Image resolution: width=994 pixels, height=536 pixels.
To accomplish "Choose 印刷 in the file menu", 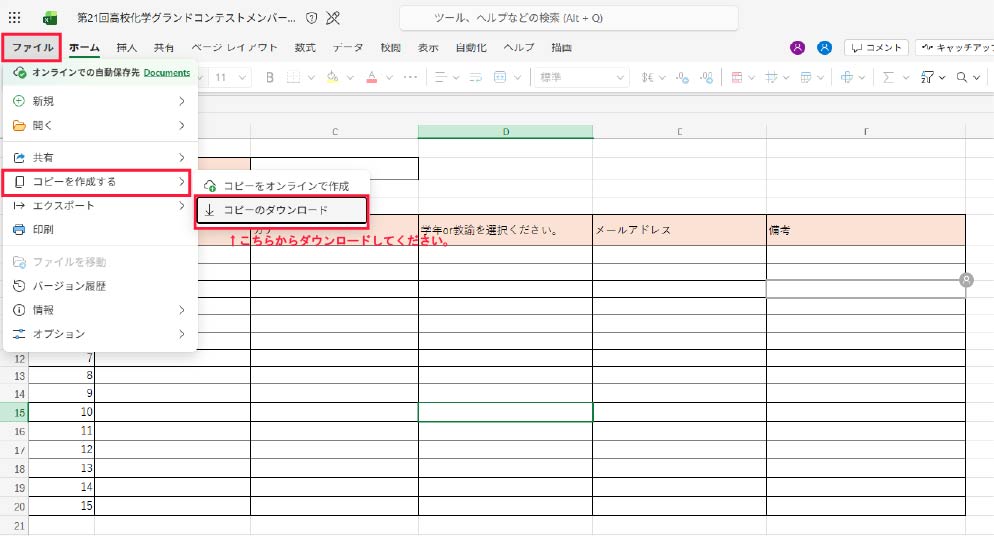I will (100, 229).
